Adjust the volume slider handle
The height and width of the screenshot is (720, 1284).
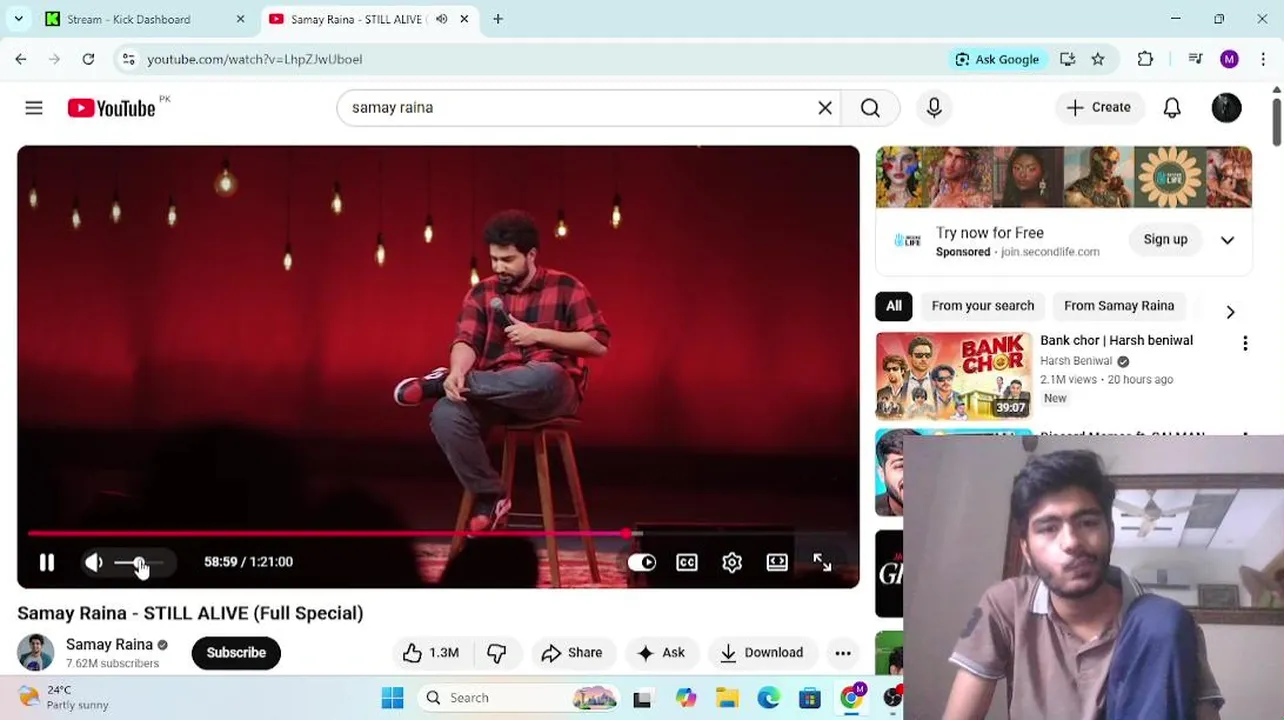pyautogui.click(x=139, y=563)
